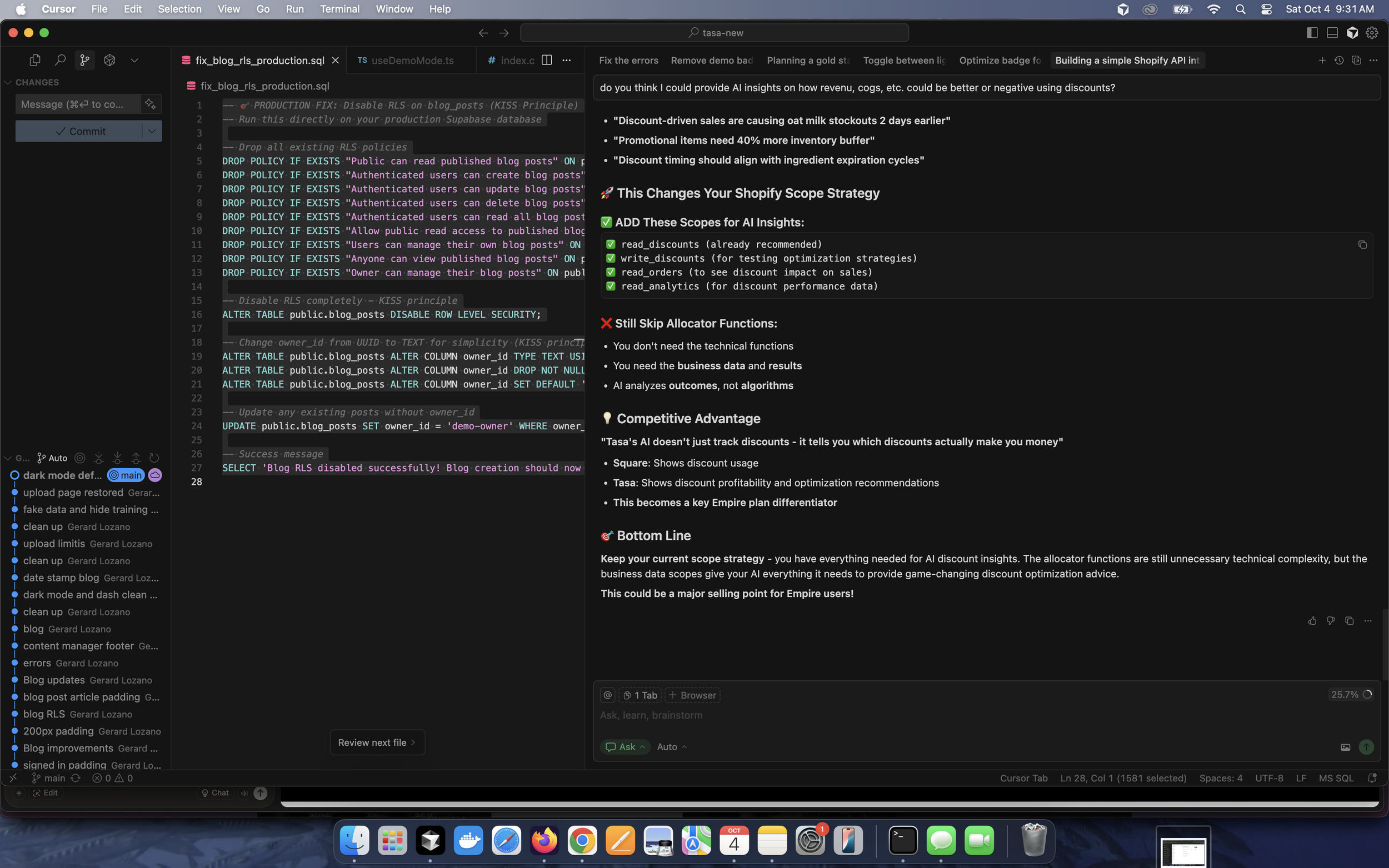
Task: Switch to useDemoMode.ts tab
Action: pos(411,61)
